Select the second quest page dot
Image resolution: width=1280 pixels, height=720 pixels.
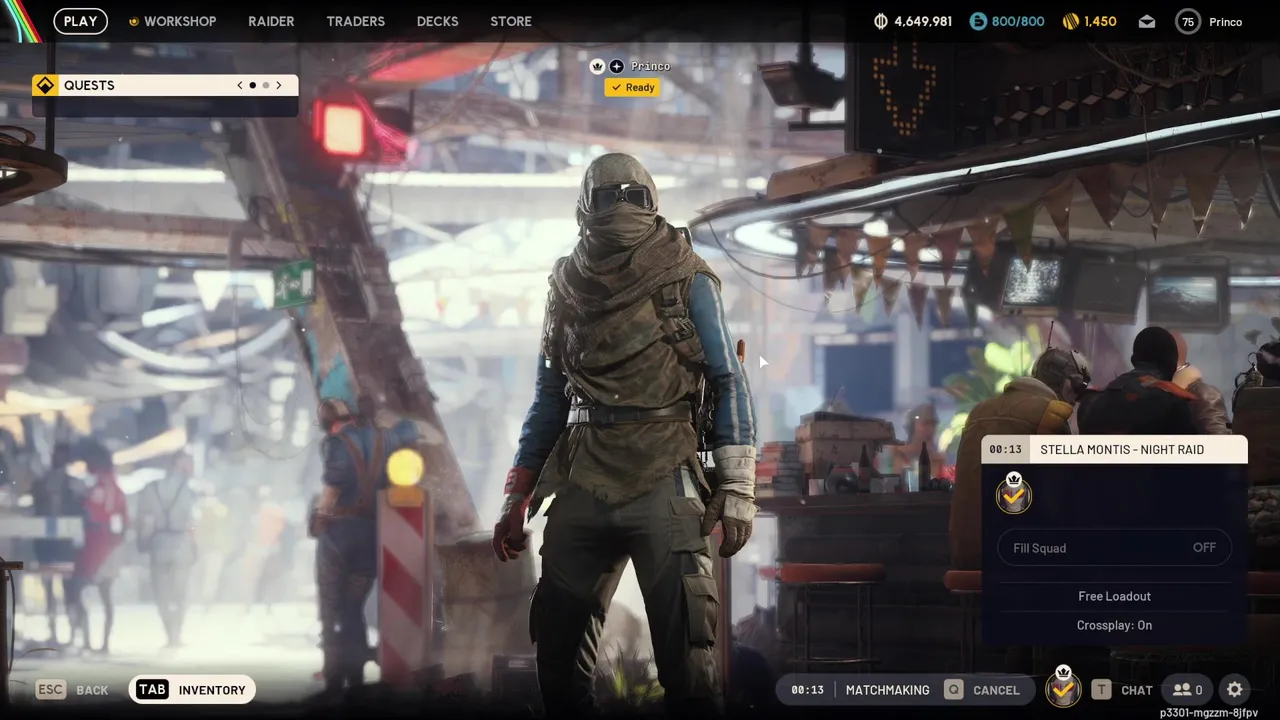[266, 85]
